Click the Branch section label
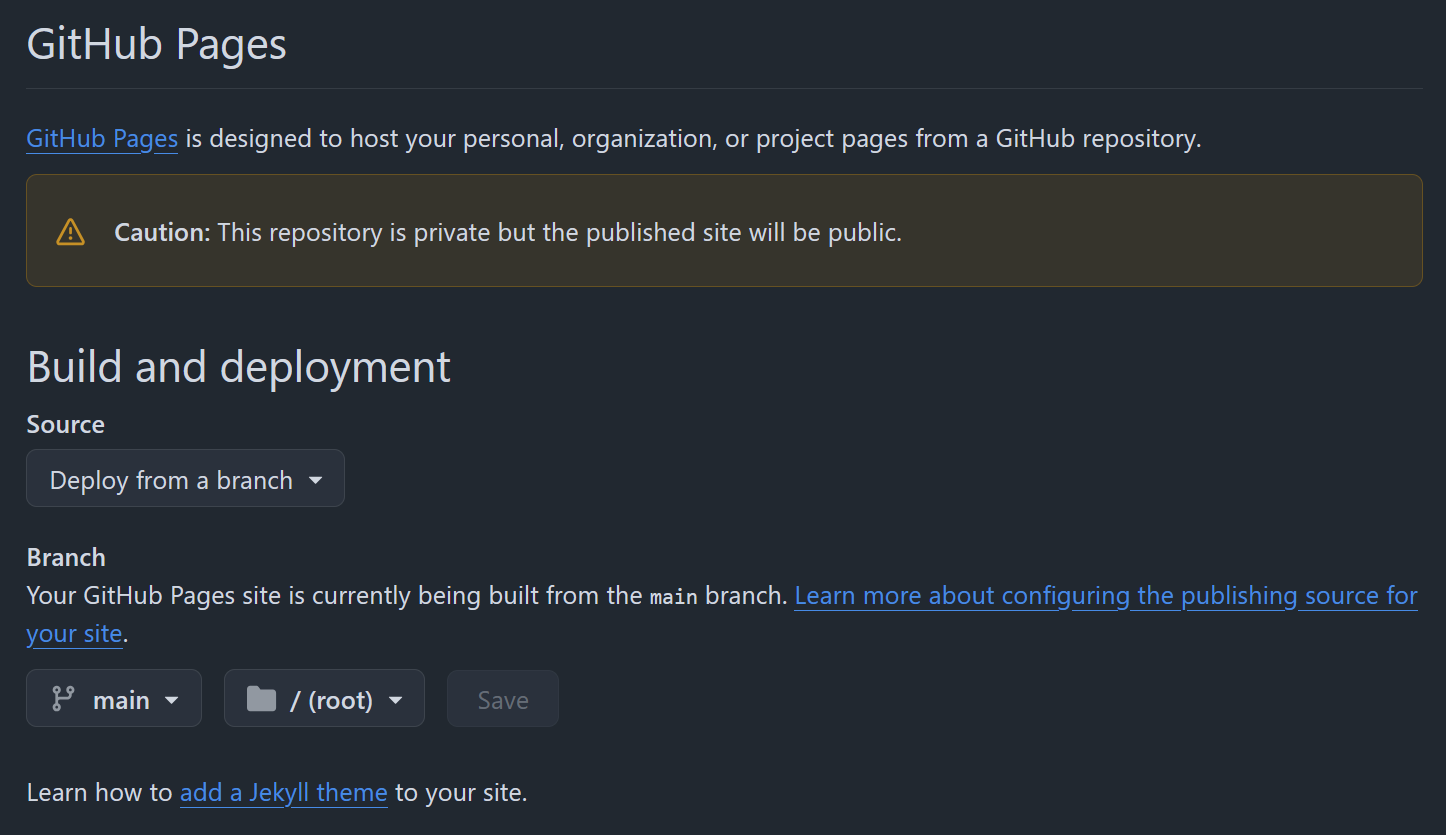The height and width of the screenshot is (835, 1446). coord(66,557)
